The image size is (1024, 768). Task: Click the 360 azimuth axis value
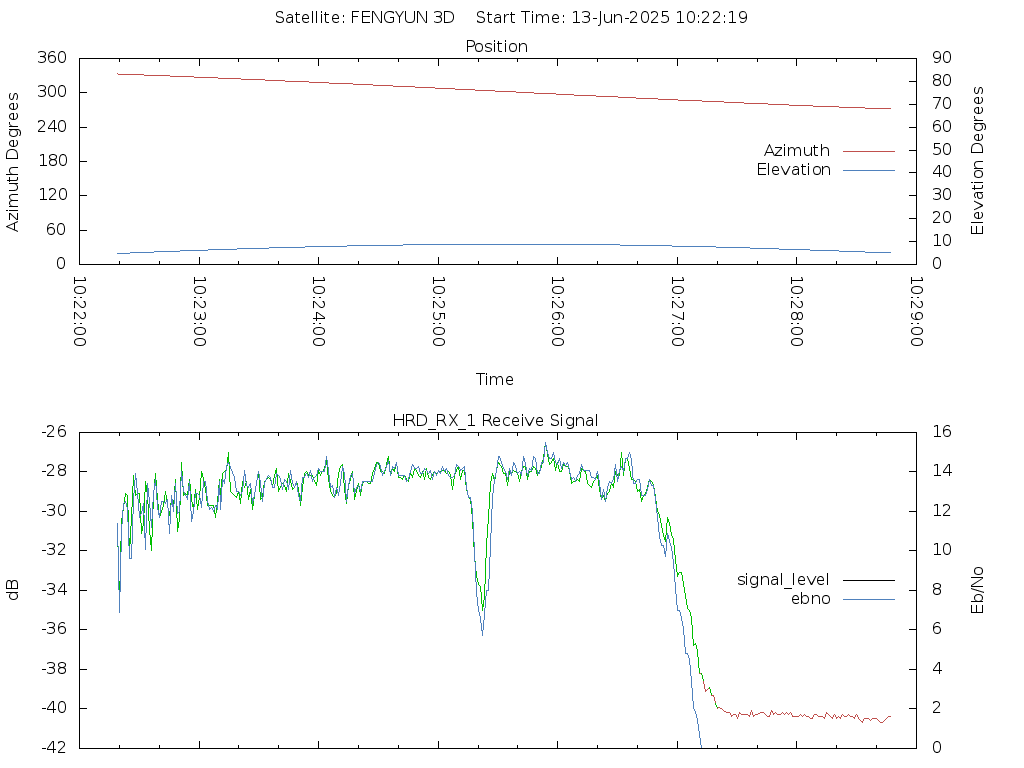click(x=52, y=57)
